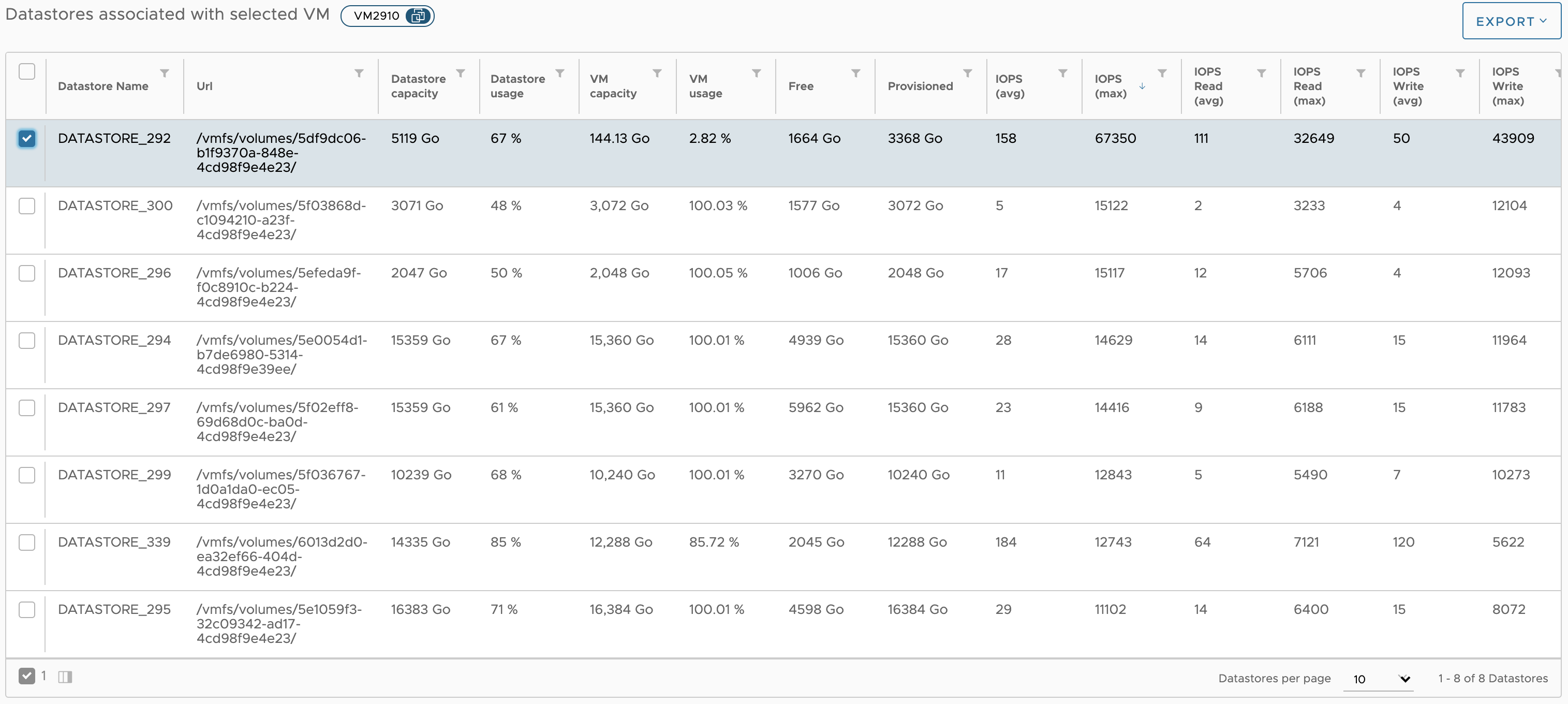The height and width of the screenshot is (704, 1568).
Task: Filter the IOPS Read (avg) column
Action: pos(1262,73)
